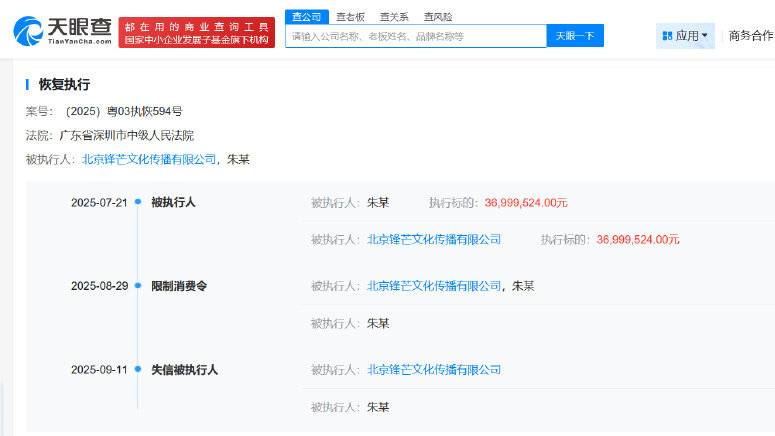Open the company link in 限制消费令 row
Viewport: 775px width, 436px height.
tap(433, 286)
